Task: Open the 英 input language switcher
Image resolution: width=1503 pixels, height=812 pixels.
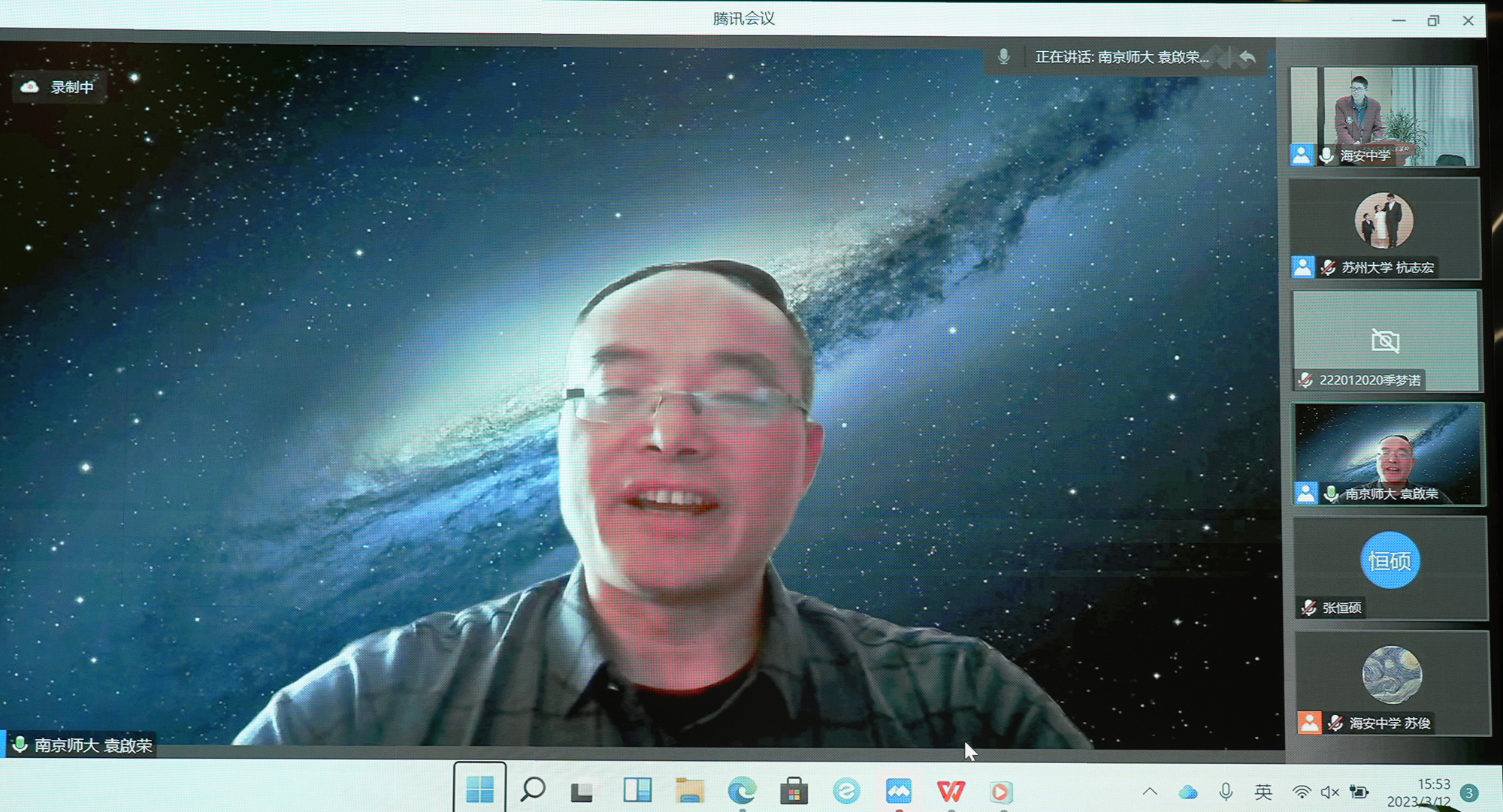Action: pyautogui.click(x=1263, y=792)
